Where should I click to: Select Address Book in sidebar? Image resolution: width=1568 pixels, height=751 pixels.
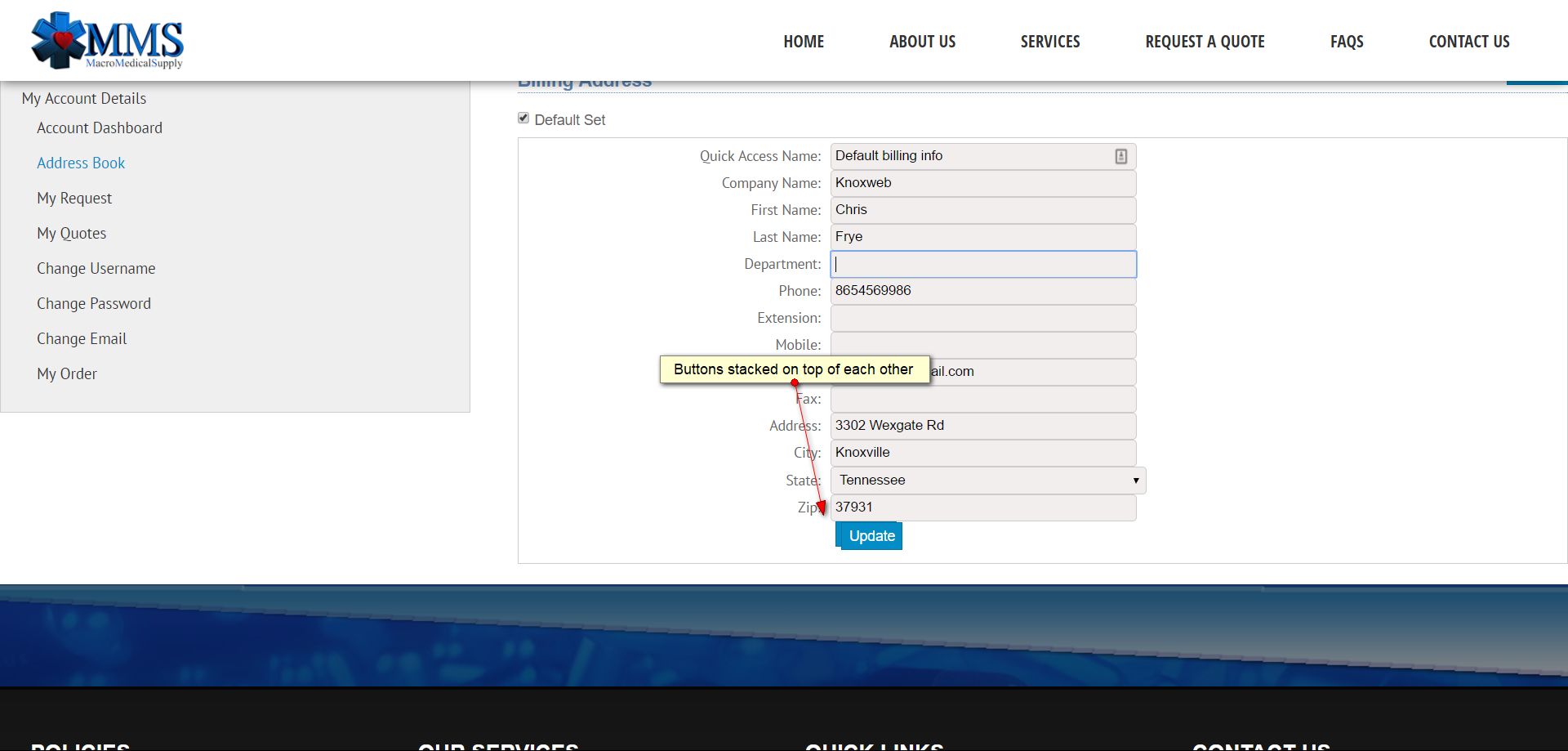click(81, 163)
